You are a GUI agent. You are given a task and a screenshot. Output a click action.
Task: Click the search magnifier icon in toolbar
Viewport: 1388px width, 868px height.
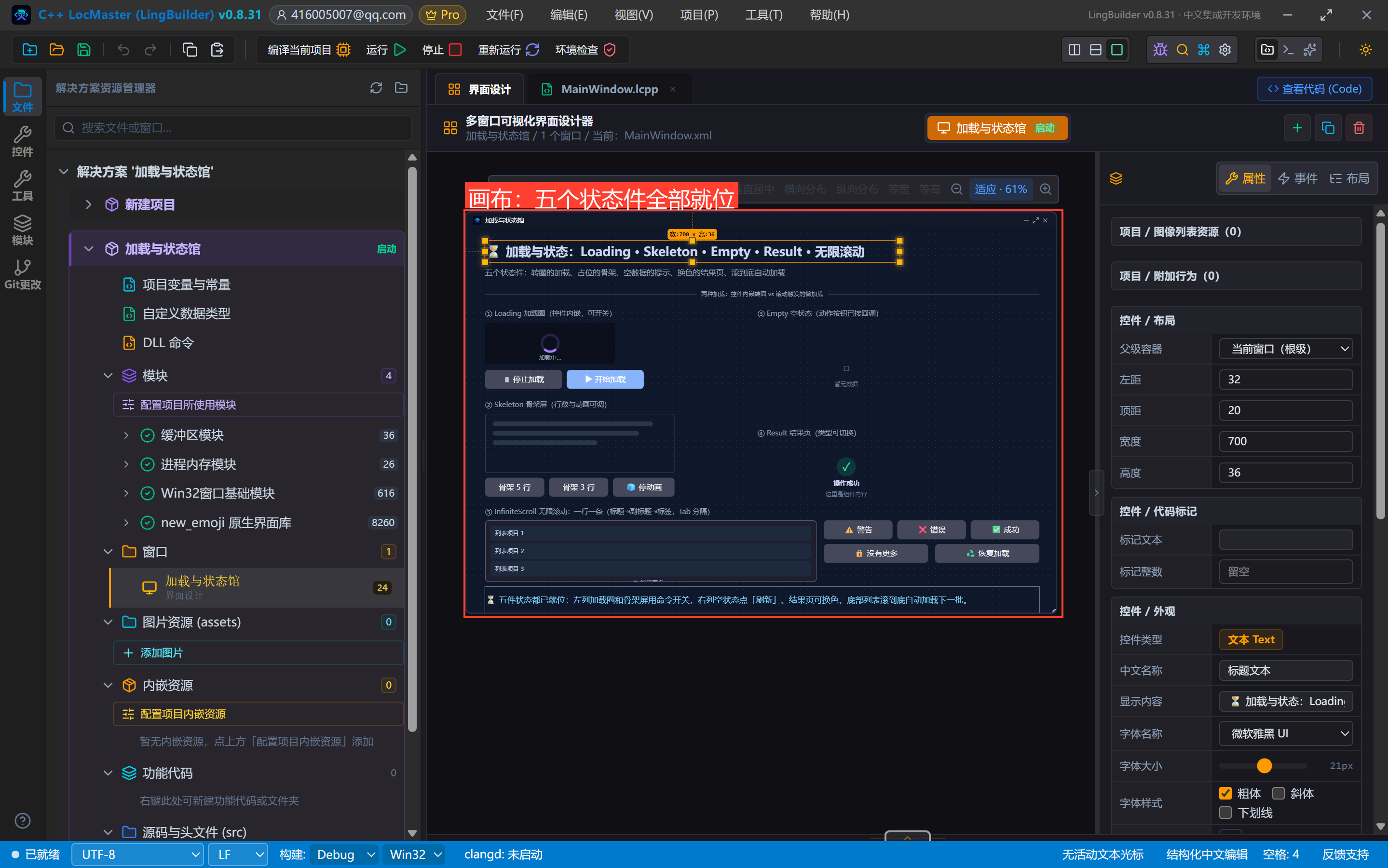pyautogui.click(x=1182, y=49)
